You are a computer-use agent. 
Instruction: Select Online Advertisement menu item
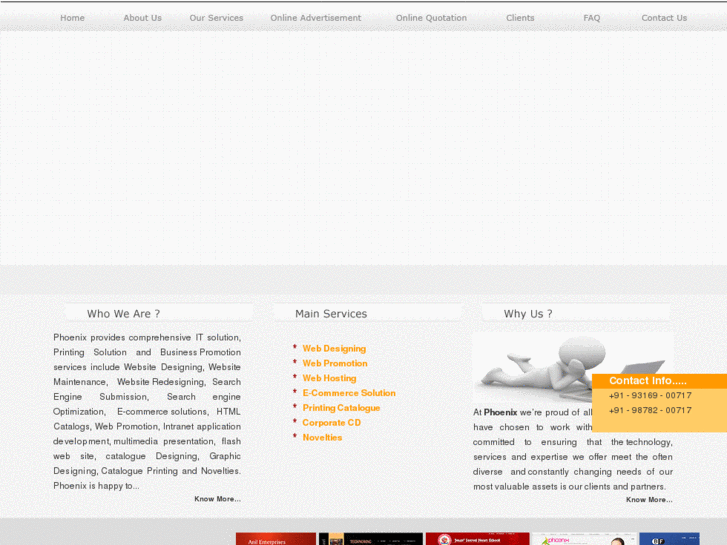pyautogui.click(x=316, y=18)
